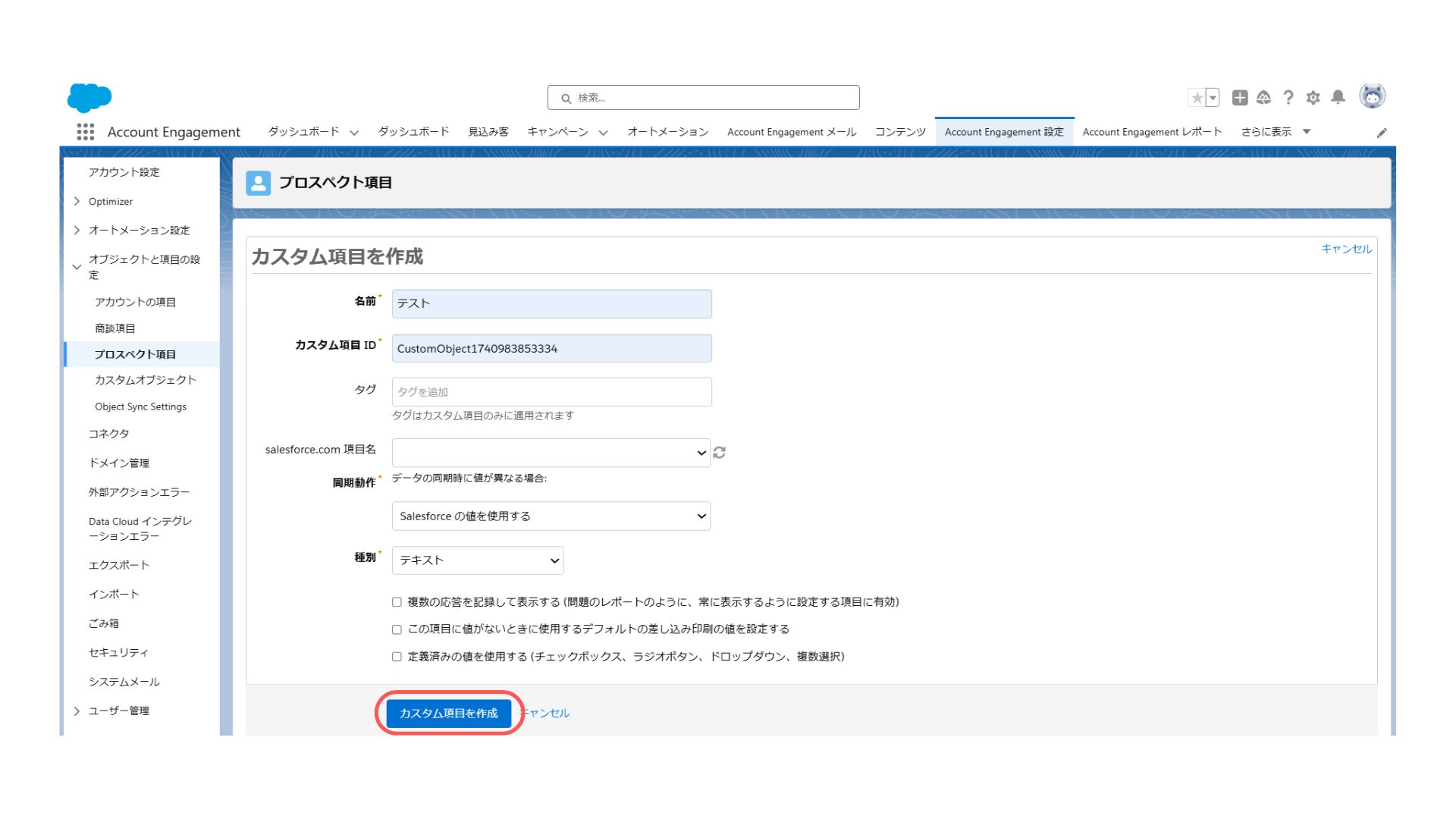Refresh salesforce.com field list with sync icon
The width and height of the screenshot is (1456, 819).
720,452
